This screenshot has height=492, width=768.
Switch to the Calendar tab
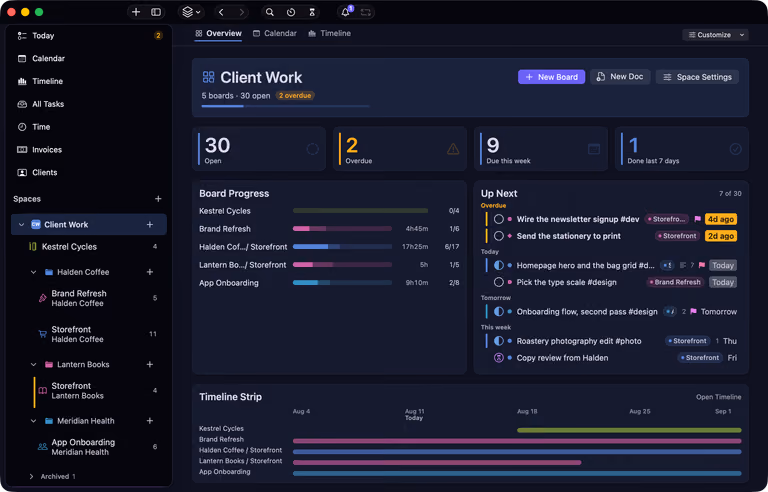[x=275, y=33]
